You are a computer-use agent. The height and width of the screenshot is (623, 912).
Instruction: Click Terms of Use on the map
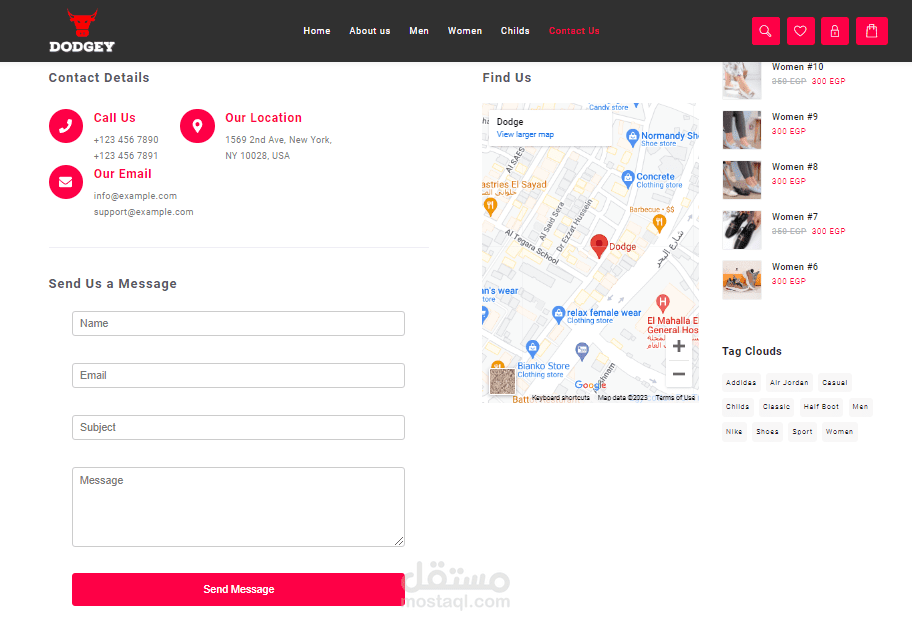675,398
